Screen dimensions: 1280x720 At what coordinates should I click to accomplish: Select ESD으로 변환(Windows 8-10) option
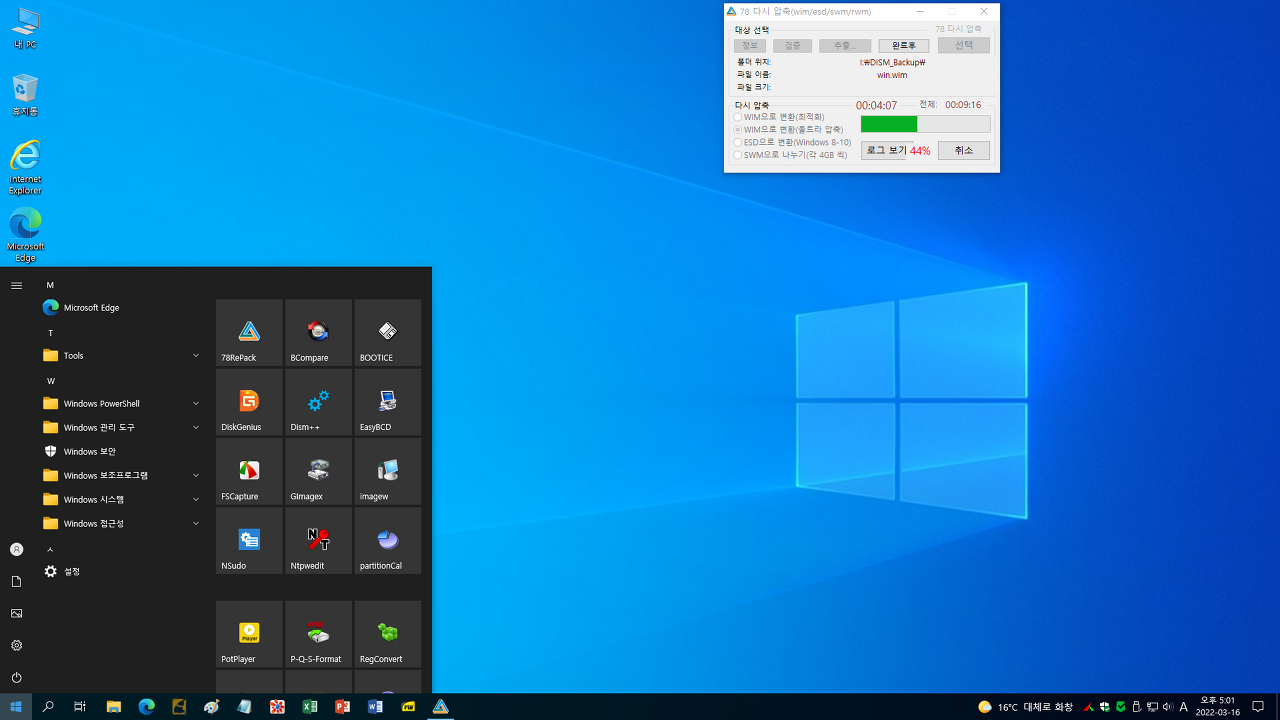(792, 142)
